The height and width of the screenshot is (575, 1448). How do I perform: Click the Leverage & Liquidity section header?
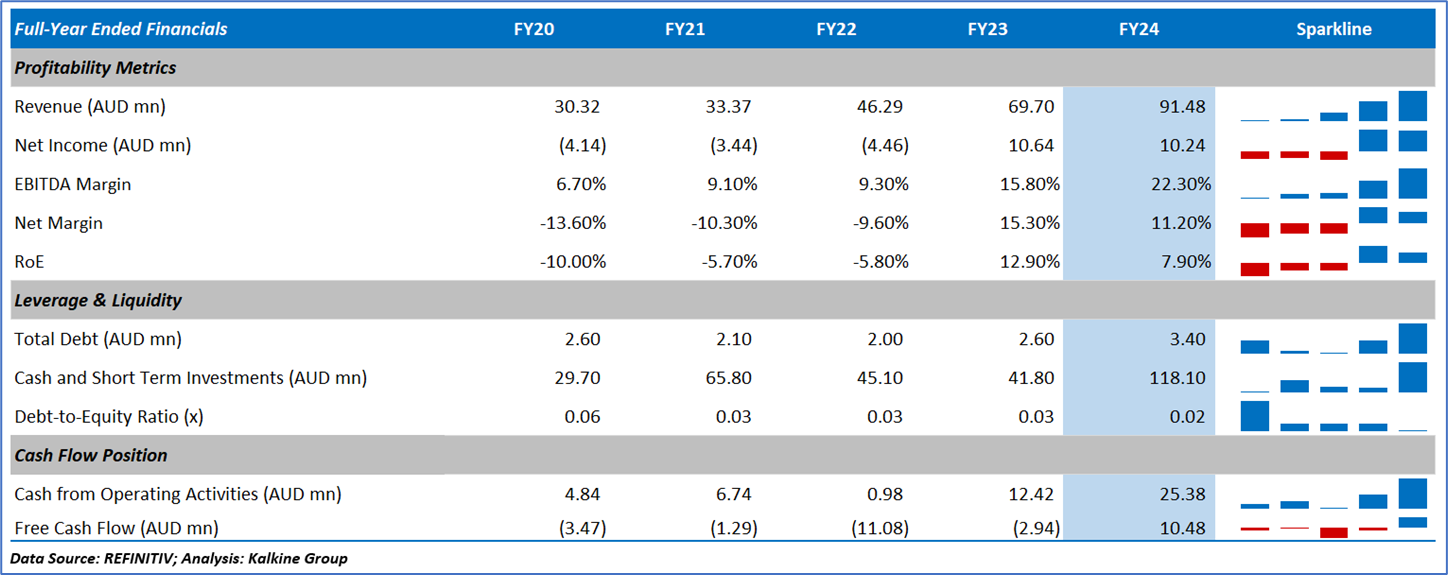click(98, 300)
